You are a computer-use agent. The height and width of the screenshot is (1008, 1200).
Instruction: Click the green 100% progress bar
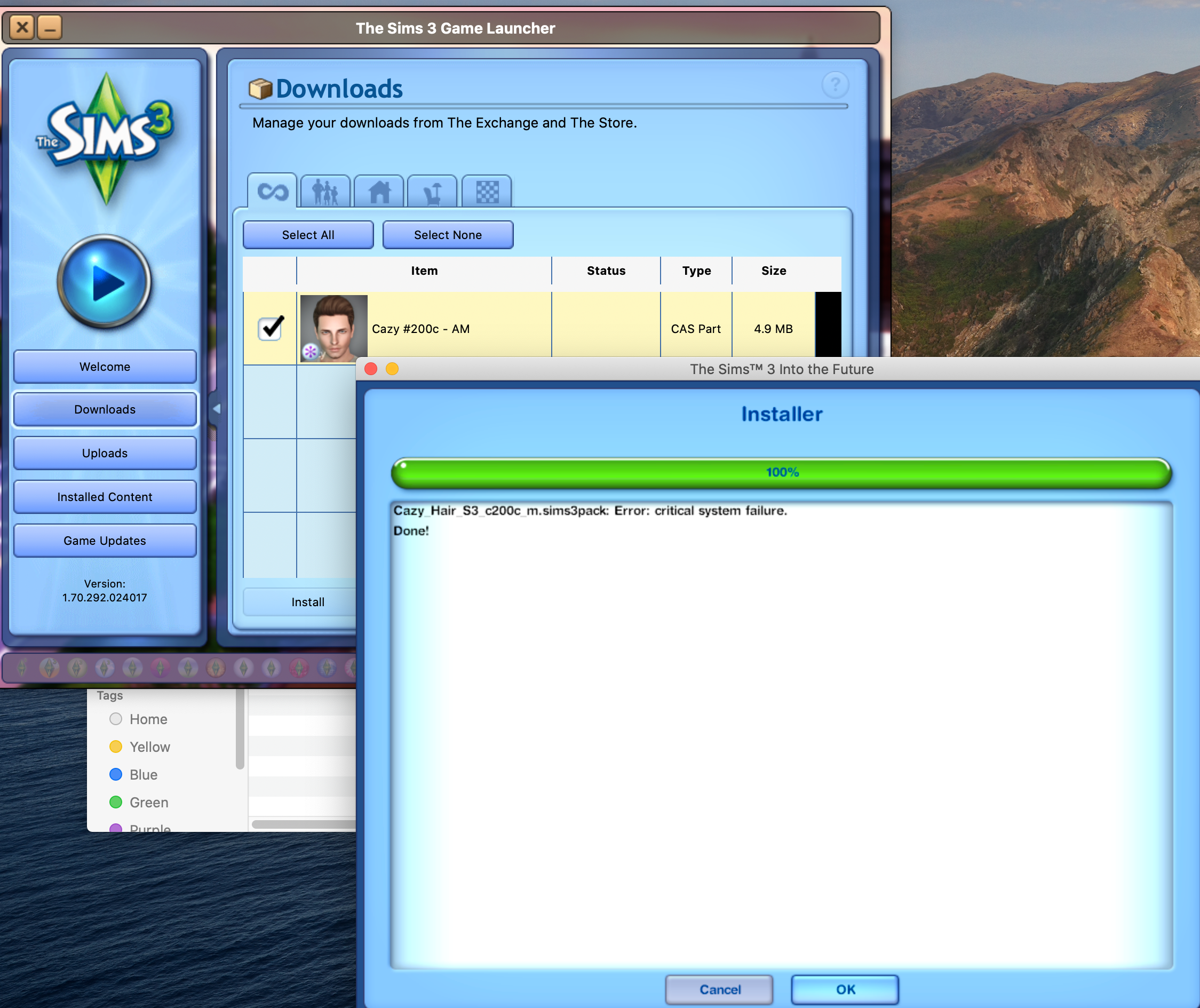[781, 473]
